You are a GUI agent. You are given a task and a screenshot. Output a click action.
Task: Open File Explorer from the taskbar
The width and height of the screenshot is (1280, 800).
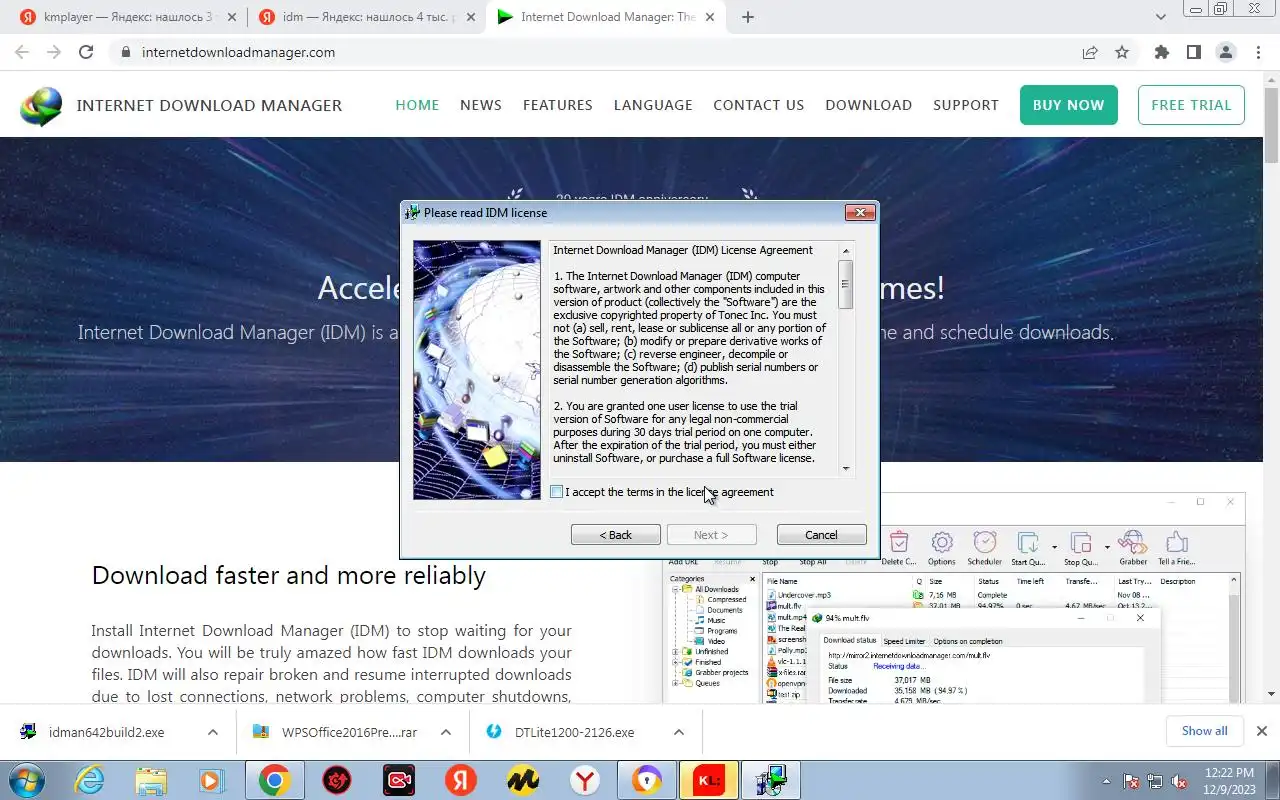point(151,781)
